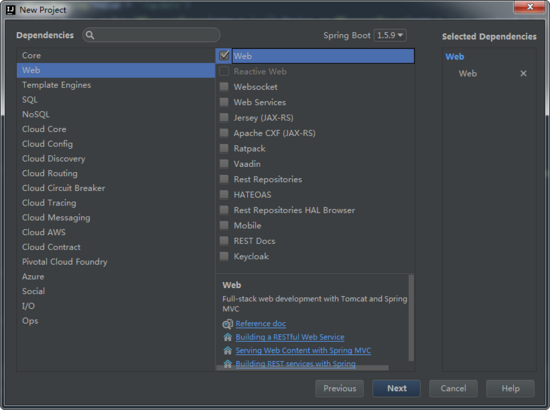
Task: Click the house icon beside Building a RESTful Web Service
Action: coord(227,337)
